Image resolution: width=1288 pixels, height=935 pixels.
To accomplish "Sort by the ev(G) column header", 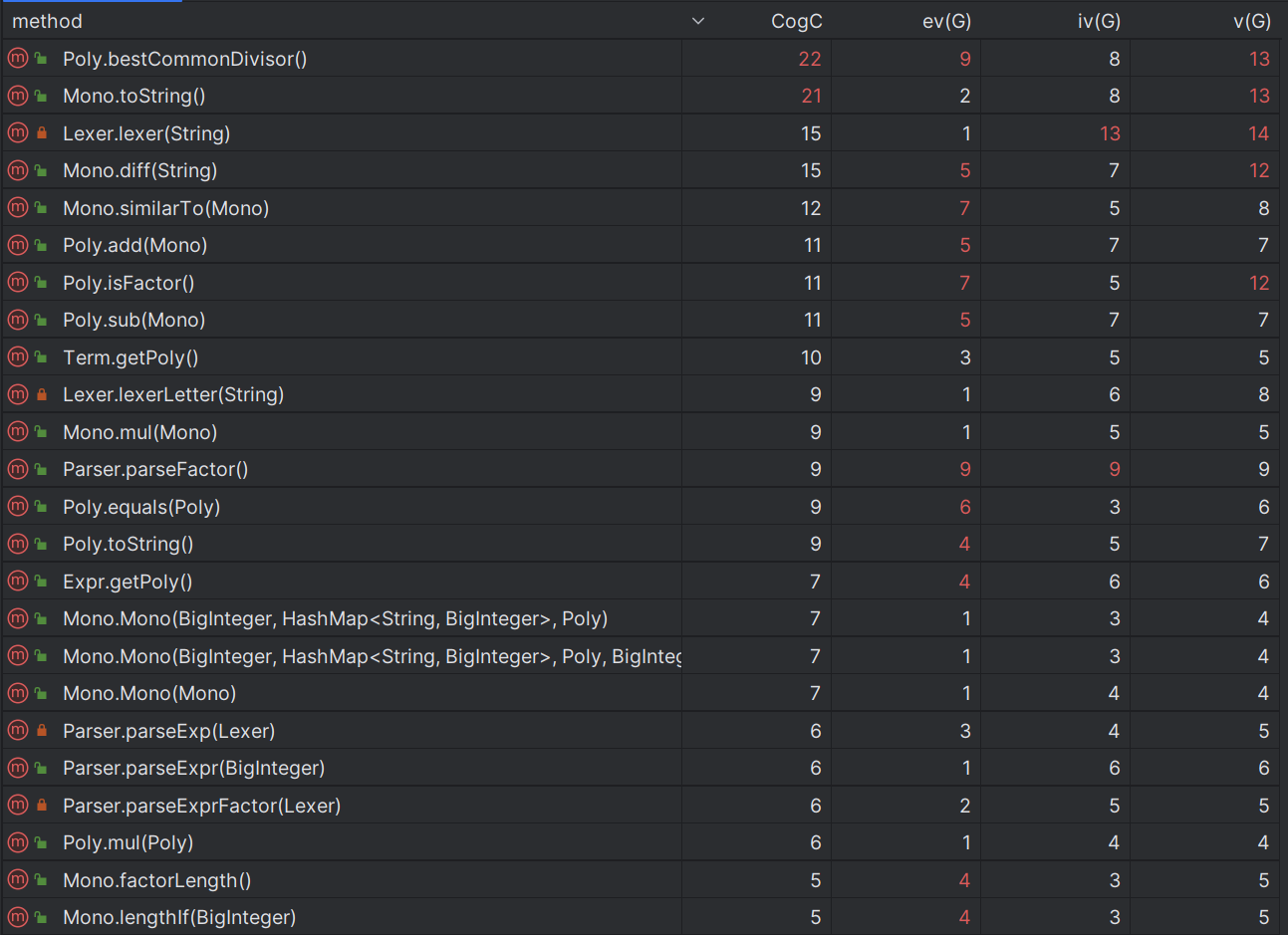I will click(945, 21).
